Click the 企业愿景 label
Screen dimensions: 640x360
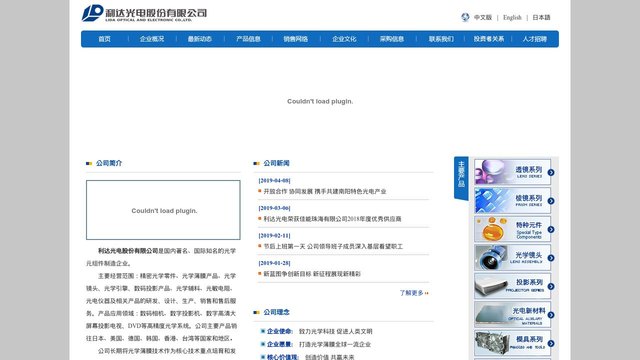[280, 344]
